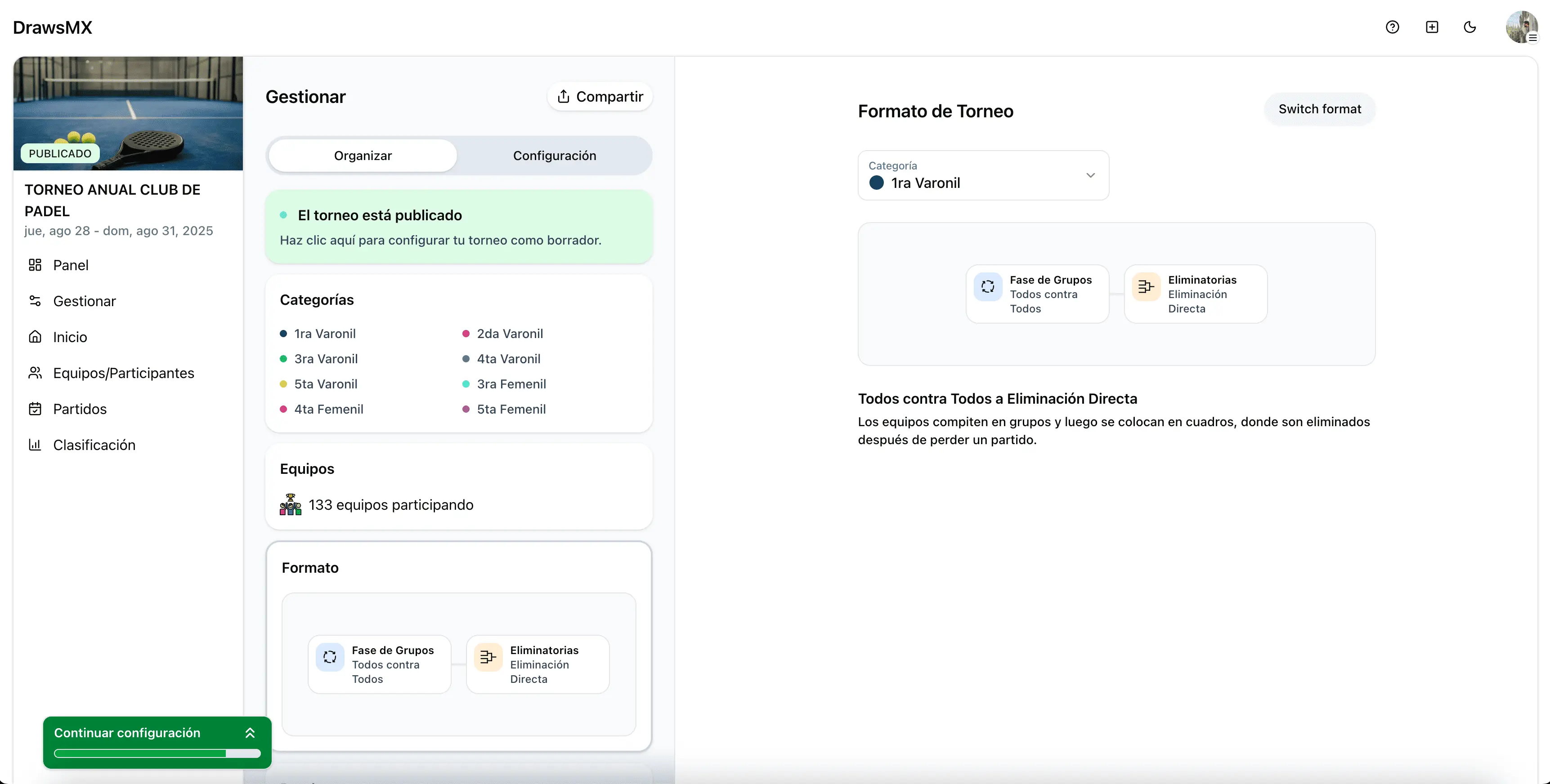Switch to the Configuración tab
Screen dimensions: 1550x784
[554, 156]
